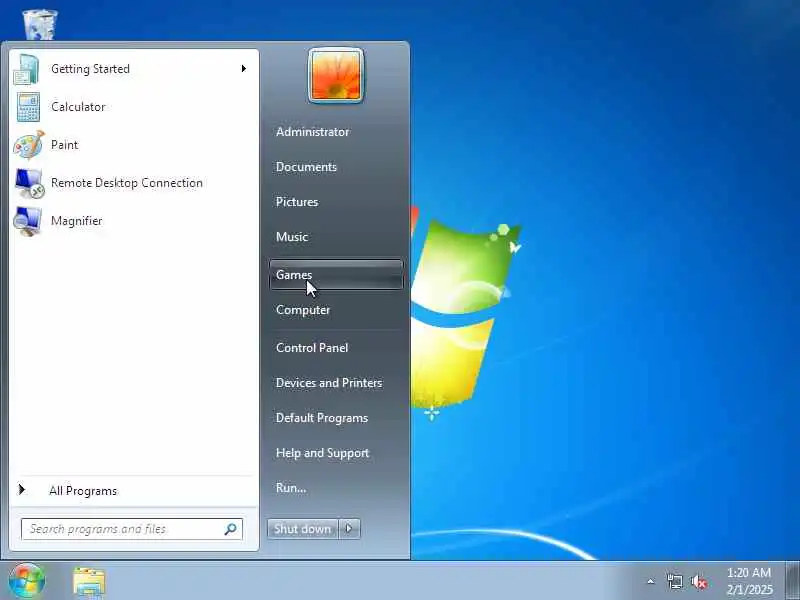Open the Magnifier icon

coord(28,221)
